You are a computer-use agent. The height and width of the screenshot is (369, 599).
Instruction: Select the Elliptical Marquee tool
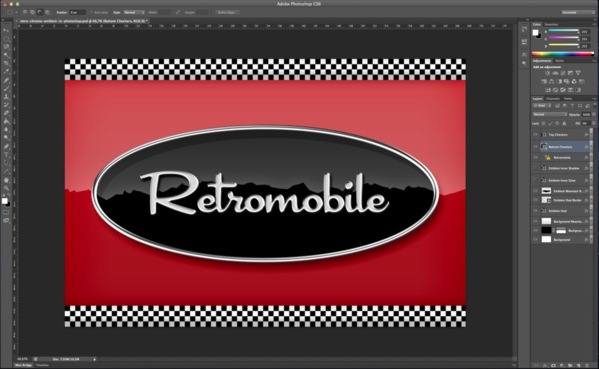click(x=6, y=39)
